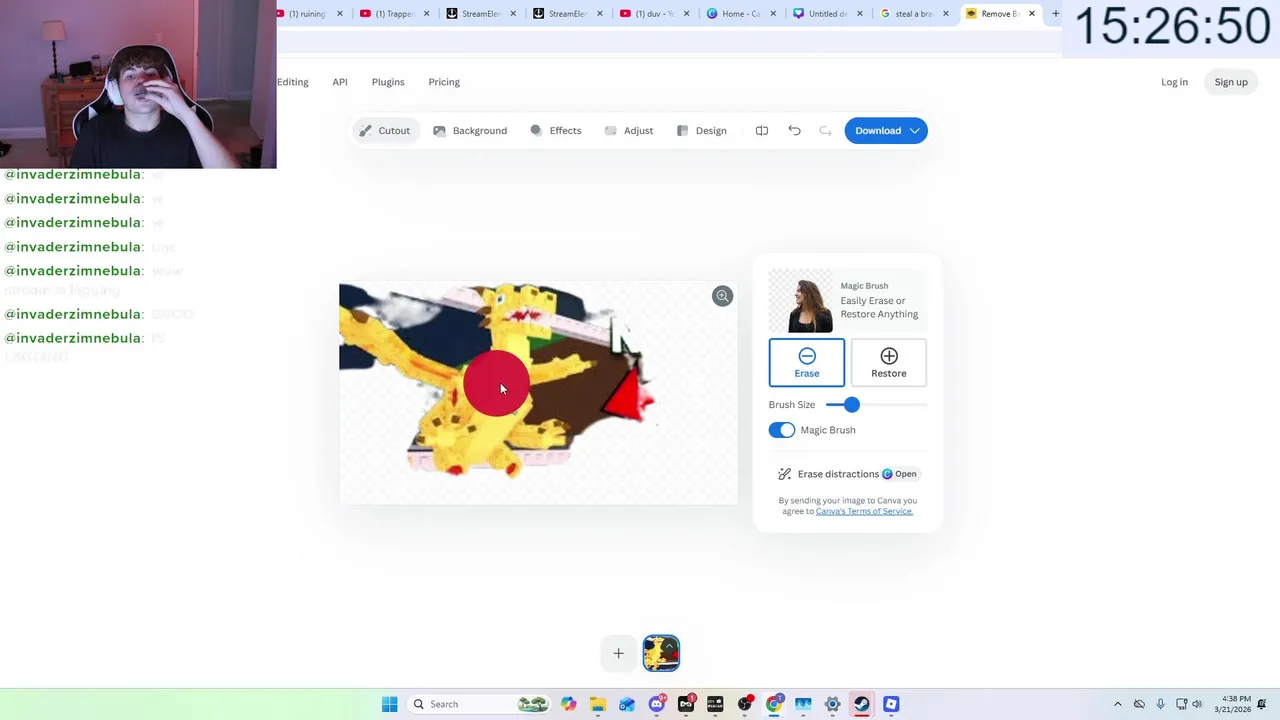Click the redo arrow in the editor toolbar
1280x720 pixels.
(x=825, y=131)
